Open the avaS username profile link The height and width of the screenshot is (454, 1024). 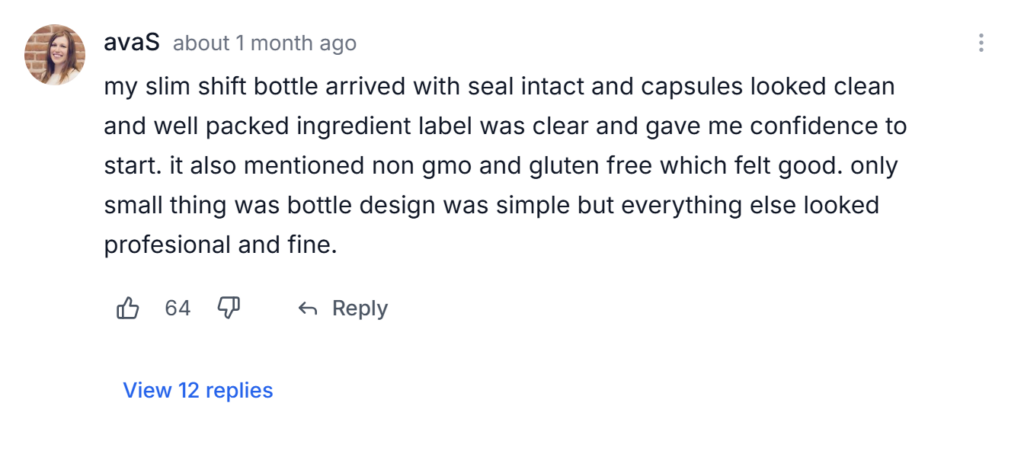[131, 43]
